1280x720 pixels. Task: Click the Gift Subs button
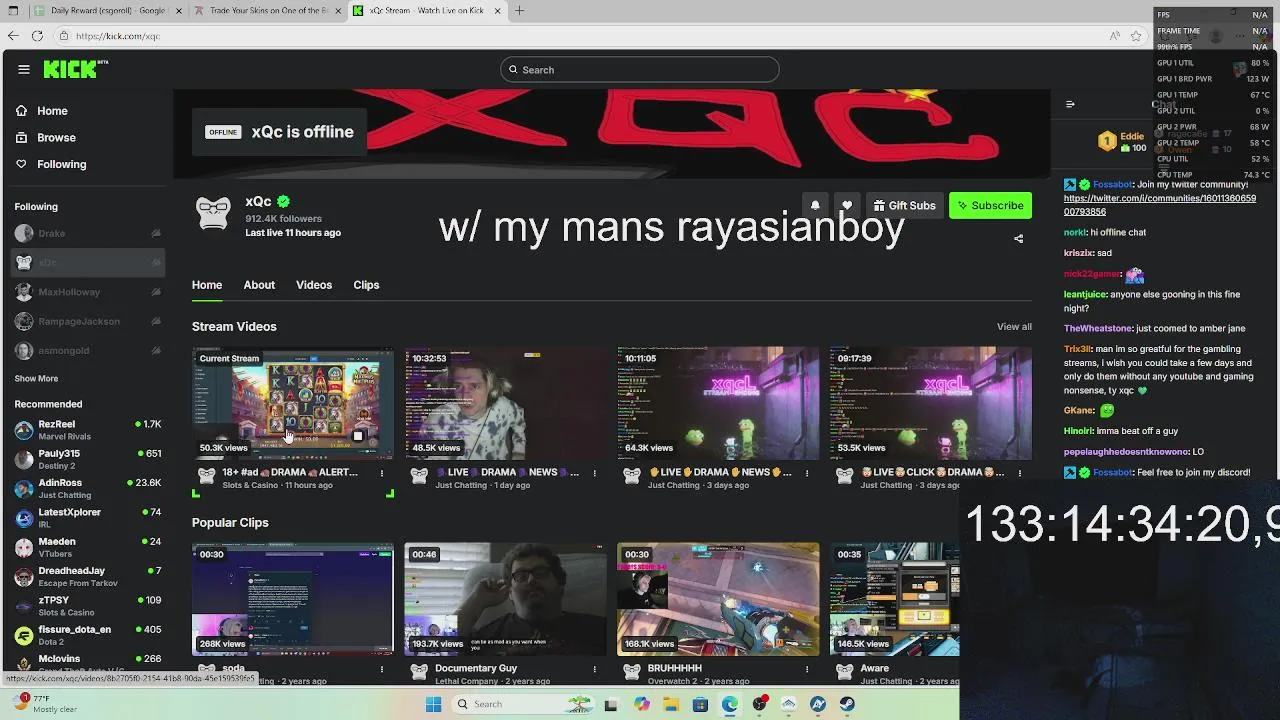904,205
